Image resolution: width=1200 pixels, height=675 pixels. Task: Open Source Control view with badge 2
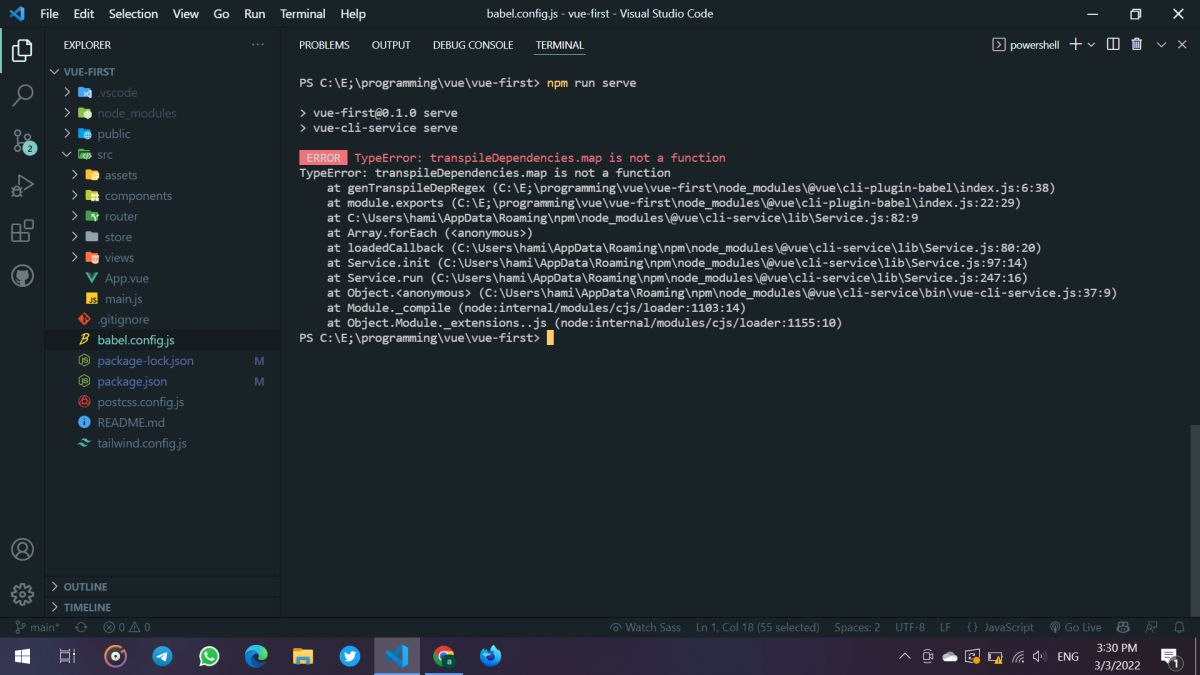point(22,141)
